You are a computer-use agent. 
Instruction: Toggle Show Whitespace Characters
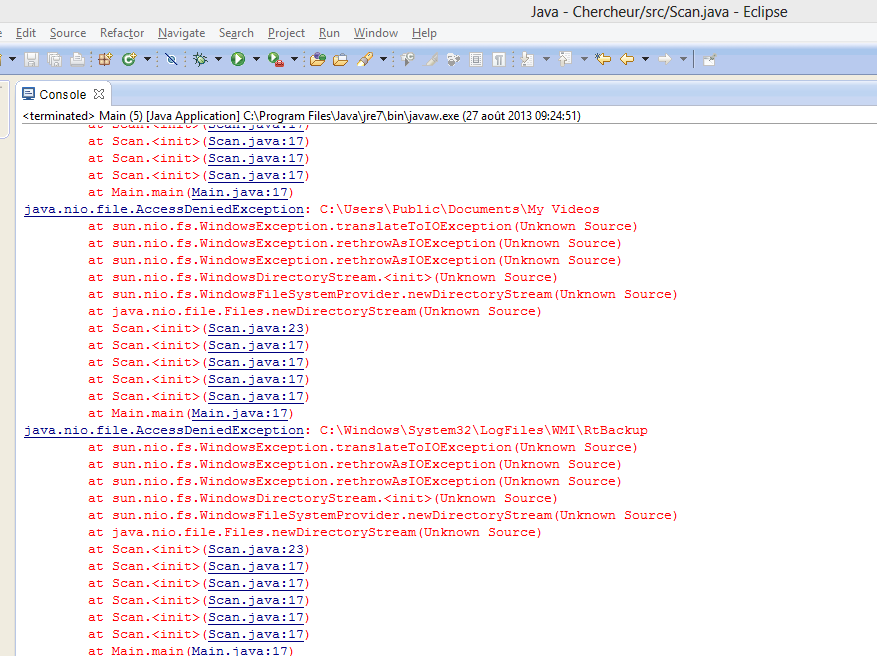pyautogui.click(x=499, y=59)
